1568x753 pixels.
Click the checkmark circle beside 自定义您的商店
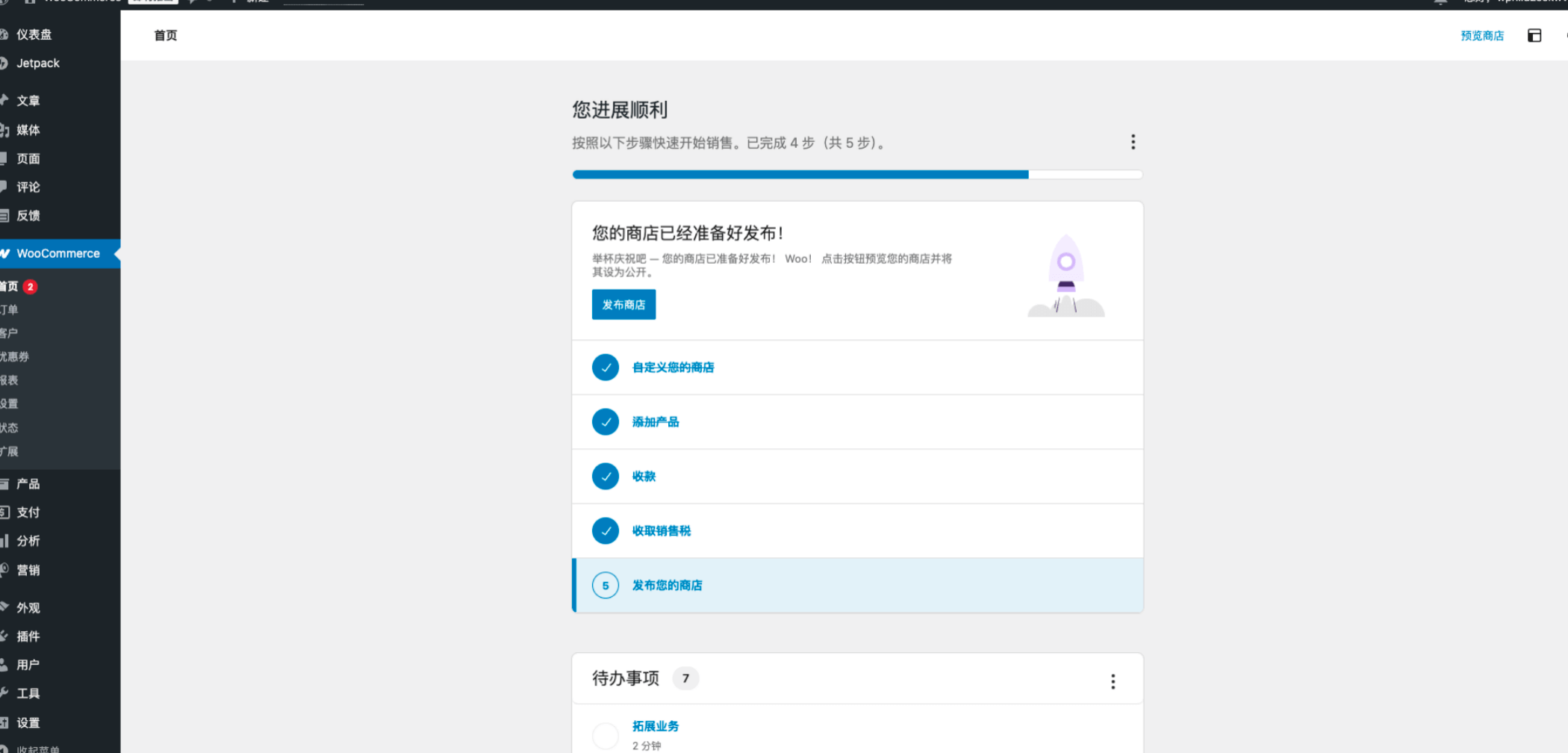coord(606,368)
